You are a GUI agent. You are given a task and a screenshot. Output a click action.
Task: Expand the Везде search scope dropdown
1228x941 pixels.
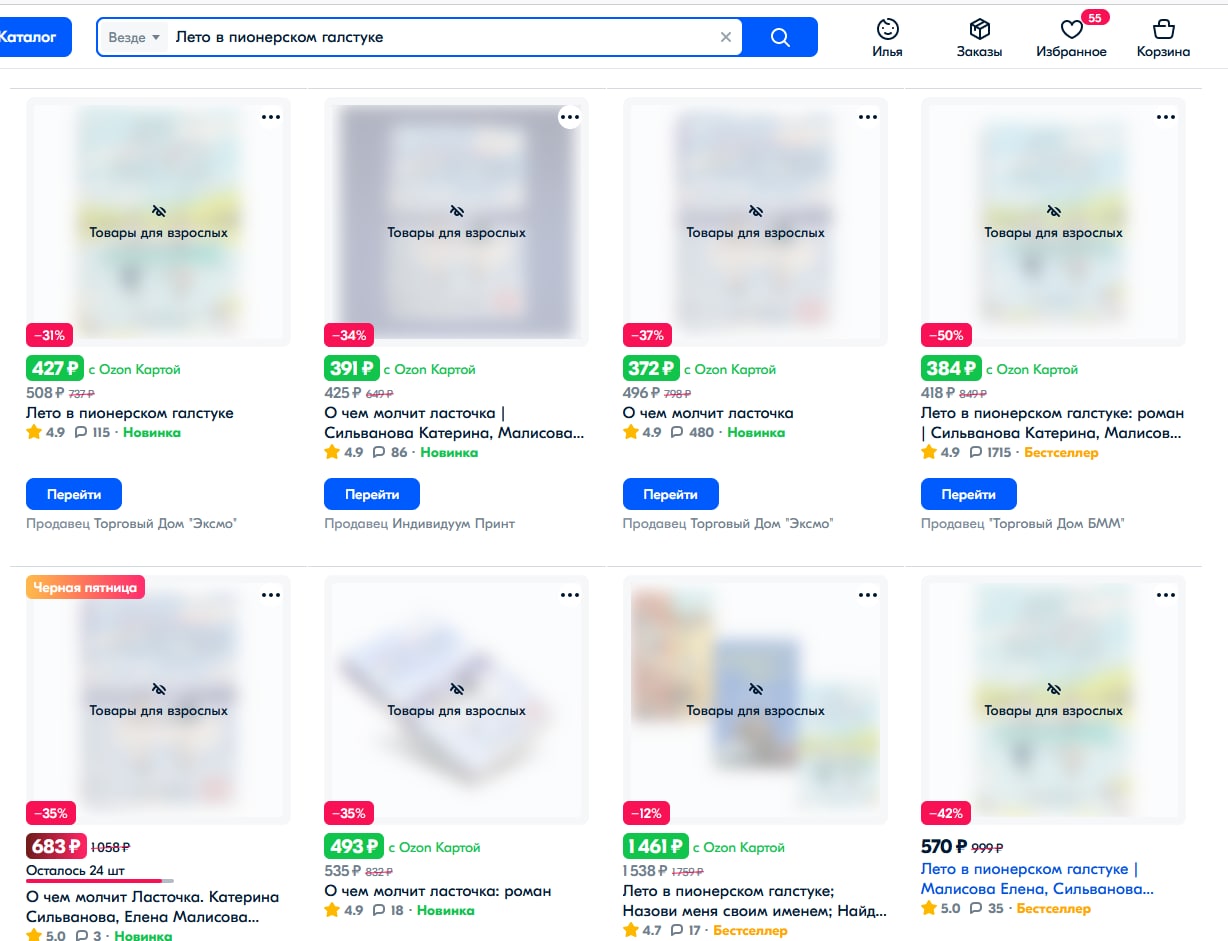click(x=135, y=37)
